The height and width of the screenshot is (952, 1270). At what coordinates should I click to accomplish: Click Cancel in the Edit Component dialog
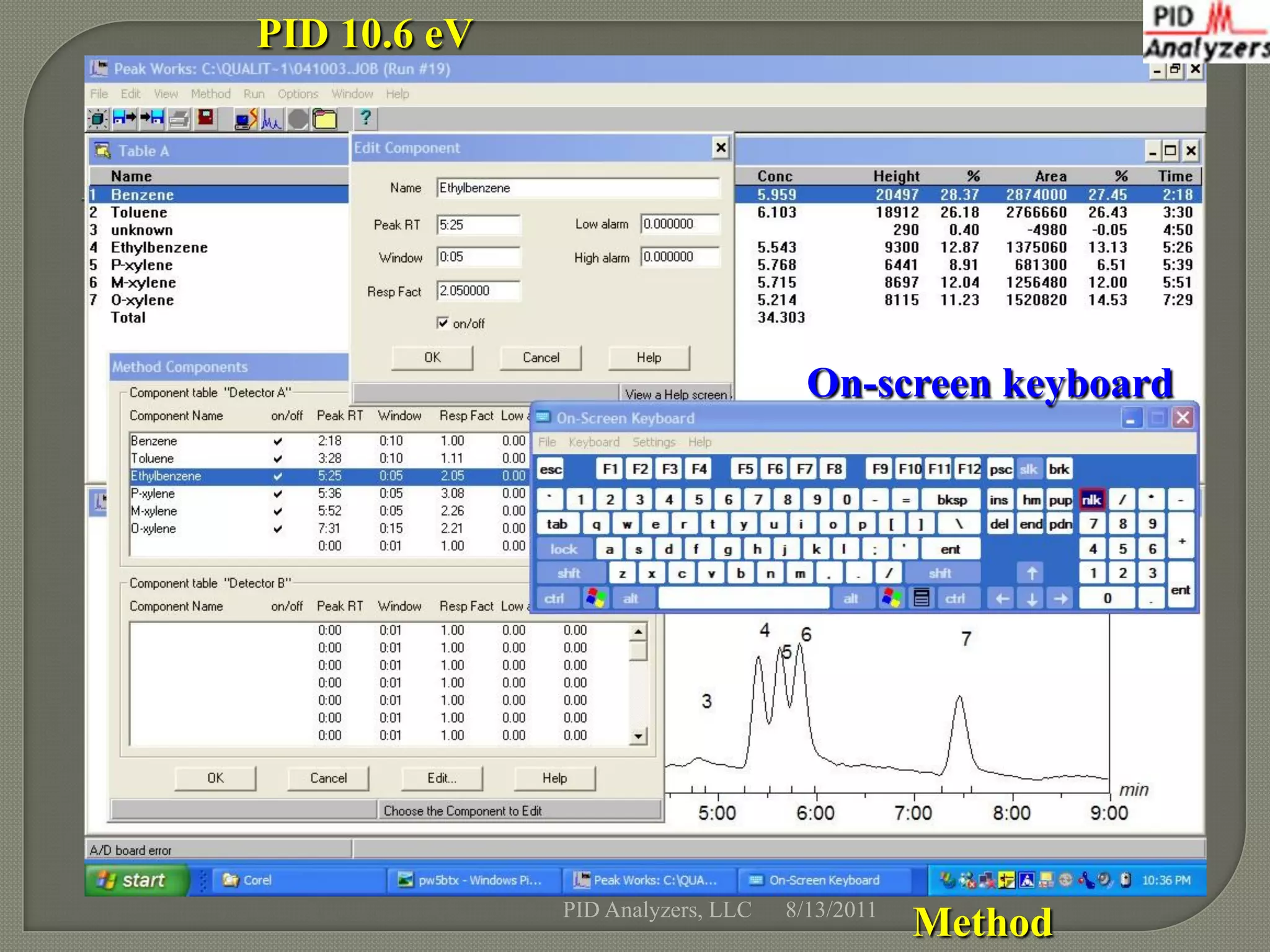[541, 358]
